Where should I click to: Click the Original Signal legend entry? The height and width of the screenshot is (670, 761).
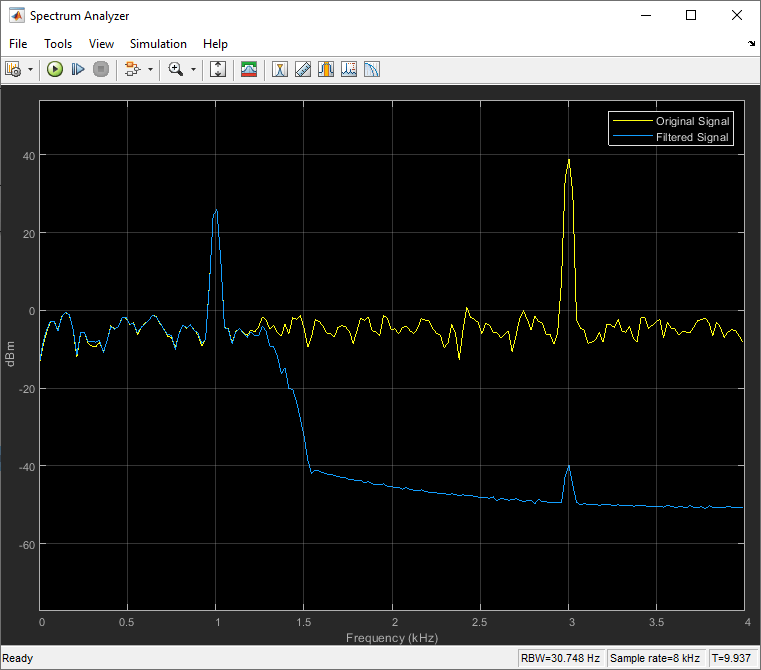click(x=692, y=121)
